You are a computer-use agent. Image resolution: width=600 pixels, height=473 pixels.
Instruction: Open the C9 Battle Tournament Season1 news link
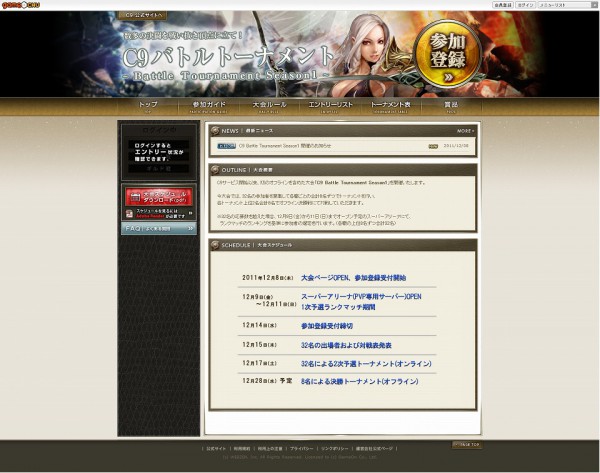point(288,146)
